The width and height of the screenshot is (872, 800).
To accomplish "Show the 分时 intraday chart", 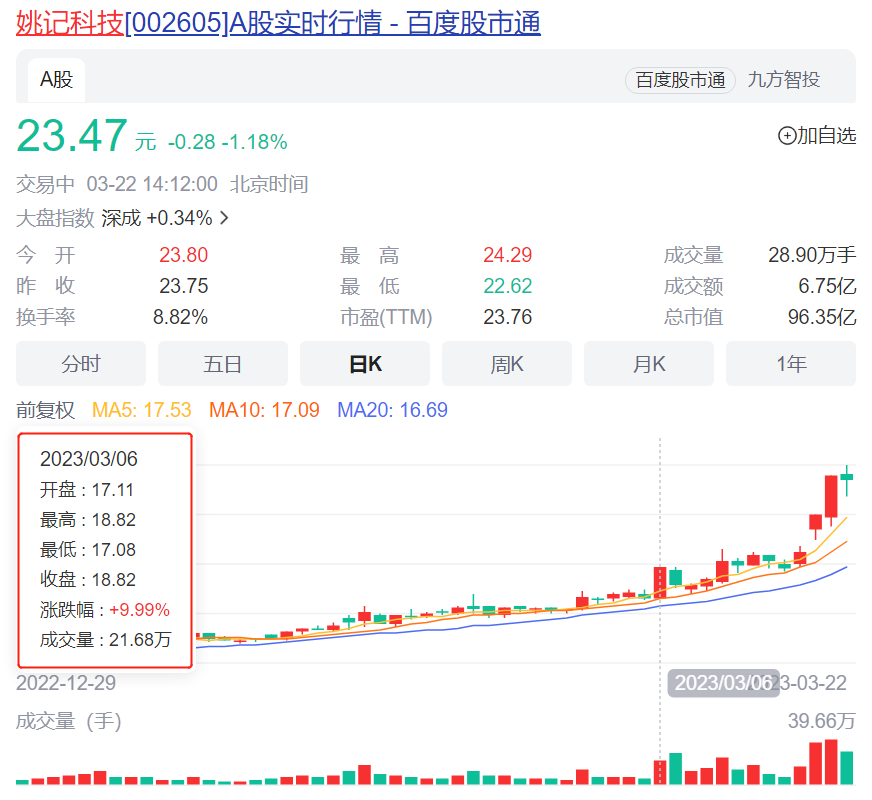I will (x=81, y=364).
